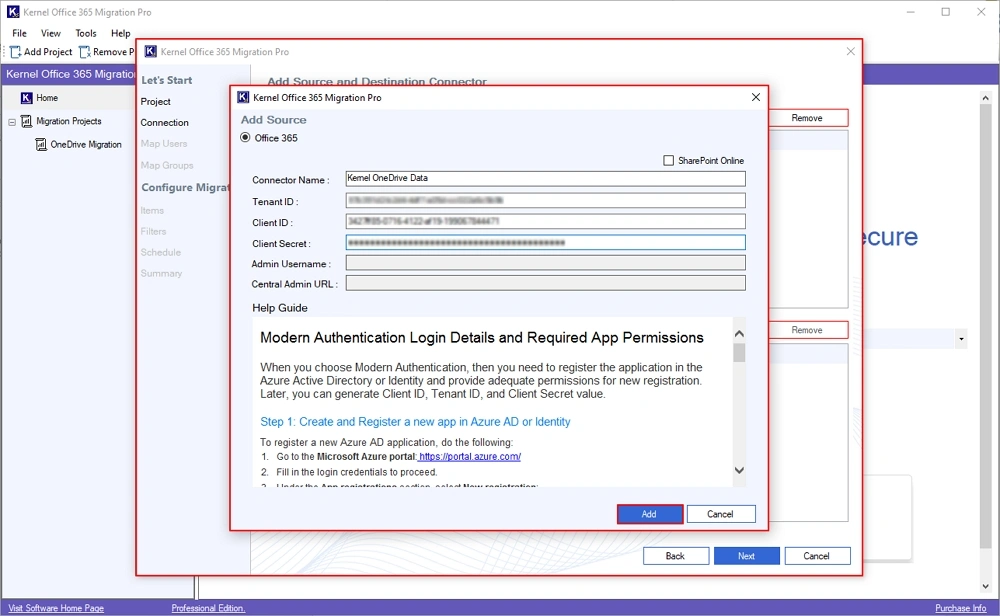Click the Remove Project toolbar icon
Image resolution: width=1000 pixels, height=616 pixels.
click(84, 52)
